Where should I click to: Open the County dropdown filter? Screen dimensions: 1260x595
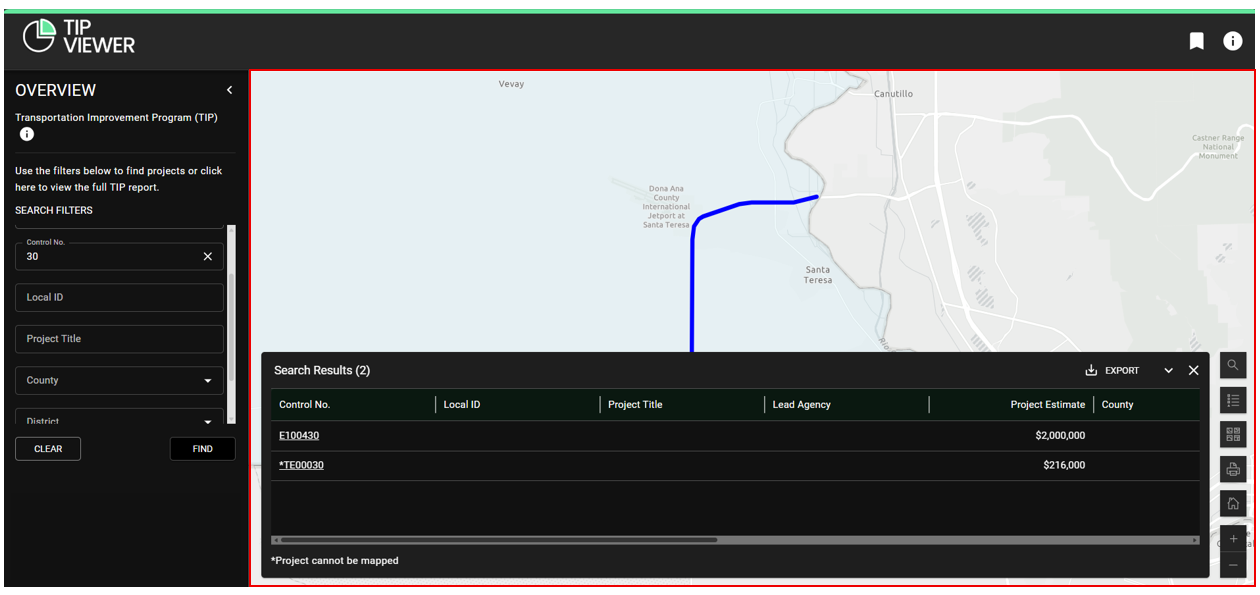119,380
